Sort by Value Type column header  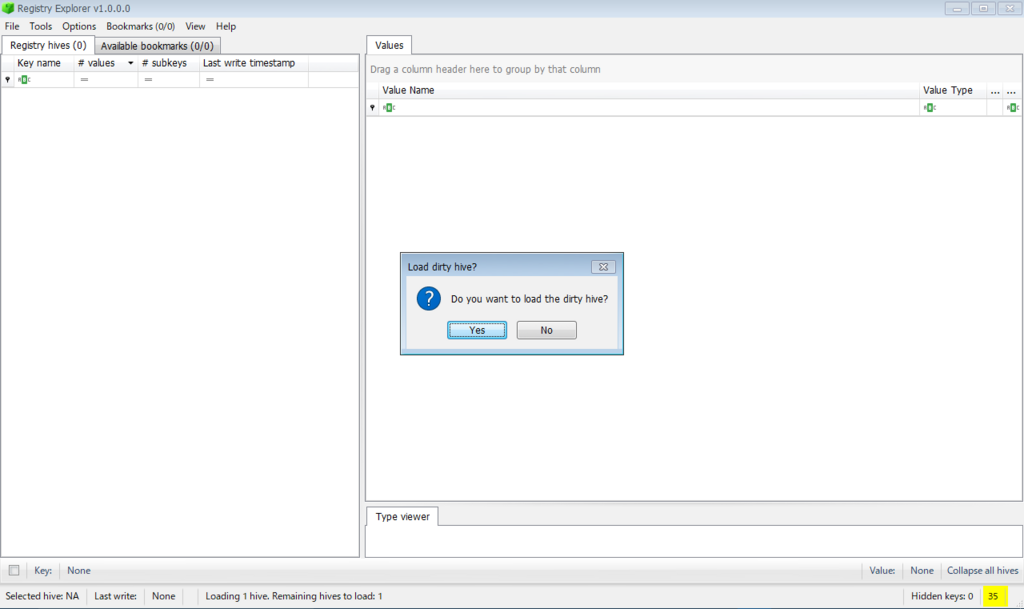953,90
